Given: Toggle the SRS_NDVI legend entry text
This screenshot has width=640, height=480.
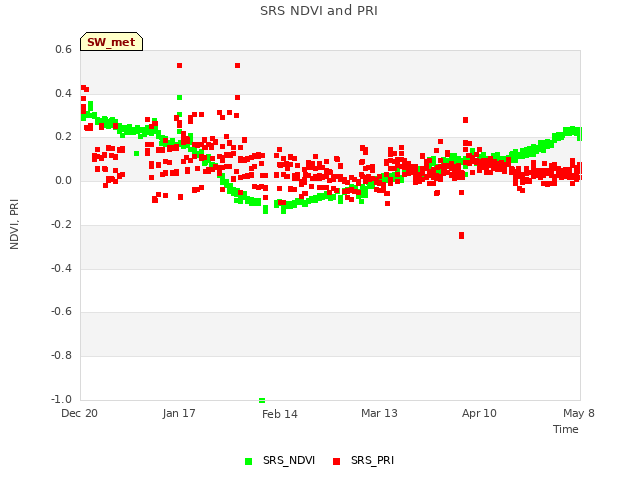Looking at the screenshot, I should [289, 460].
